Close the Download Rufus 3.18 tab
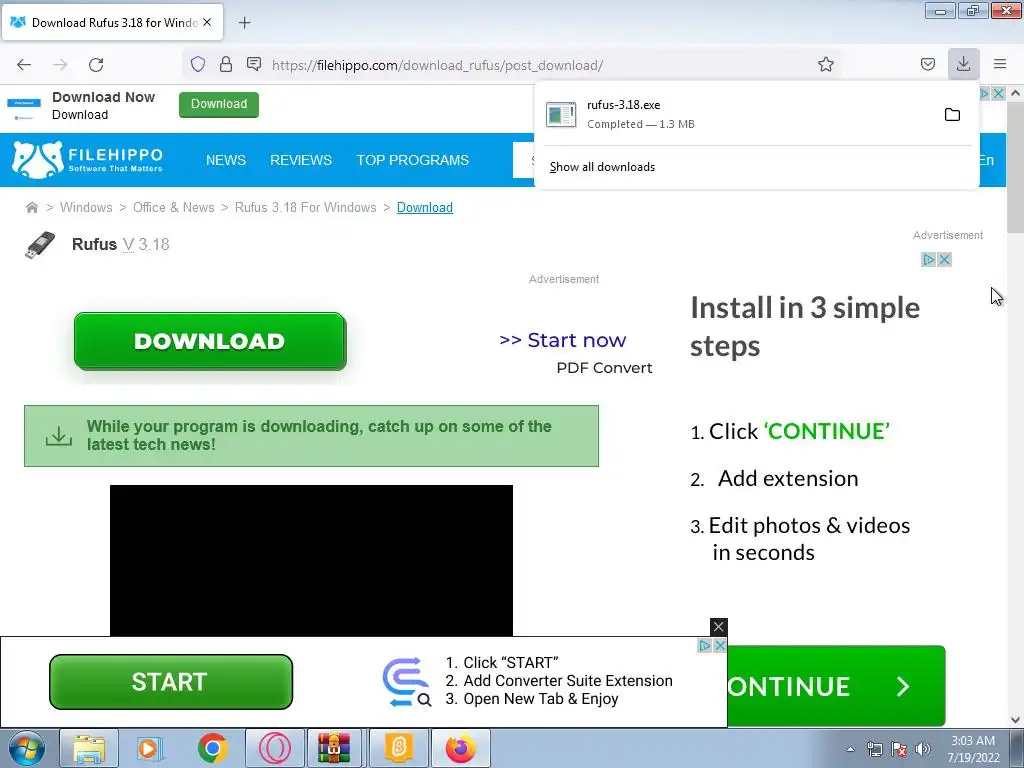 click(207, 22)
